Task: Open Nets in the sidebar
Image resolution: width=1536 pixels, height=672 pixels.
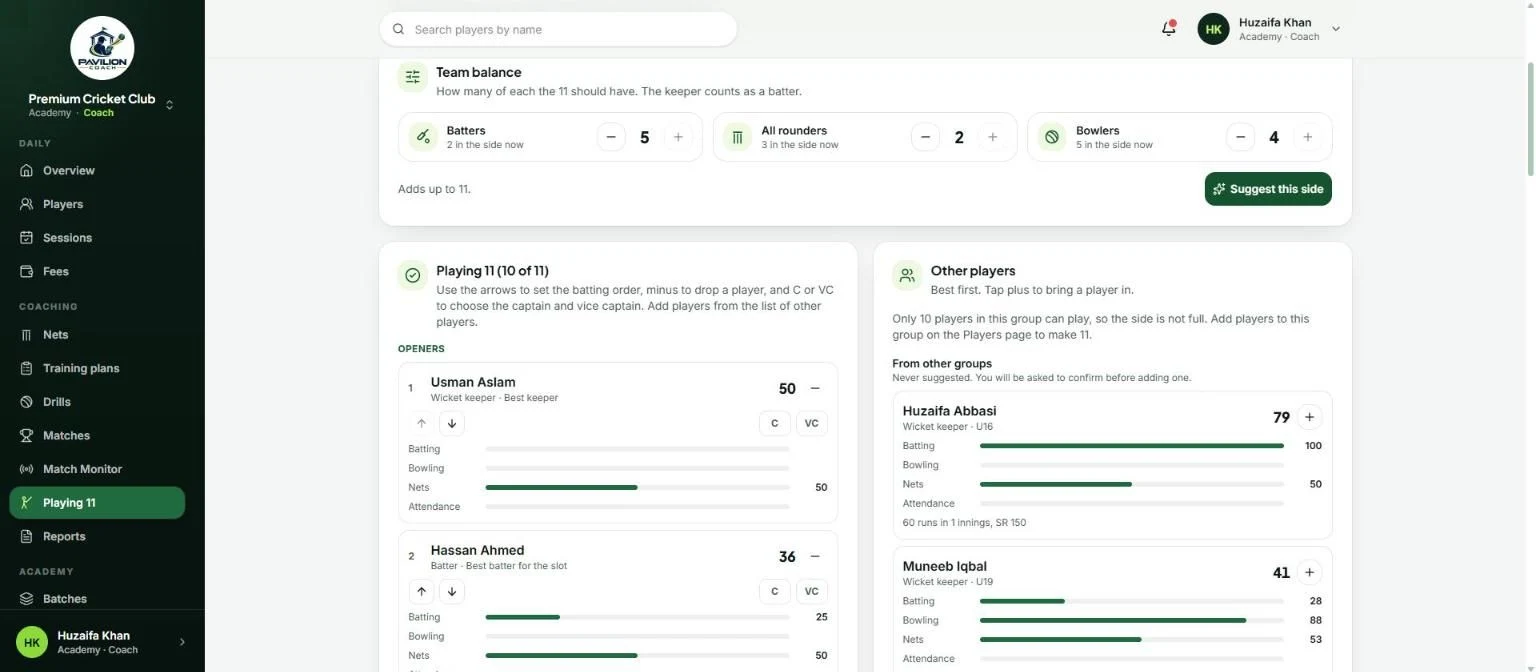Action: (x=97, y=335)
